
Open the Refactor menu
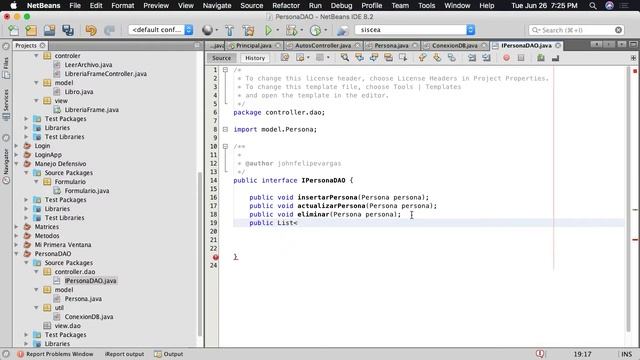[286, 6]
